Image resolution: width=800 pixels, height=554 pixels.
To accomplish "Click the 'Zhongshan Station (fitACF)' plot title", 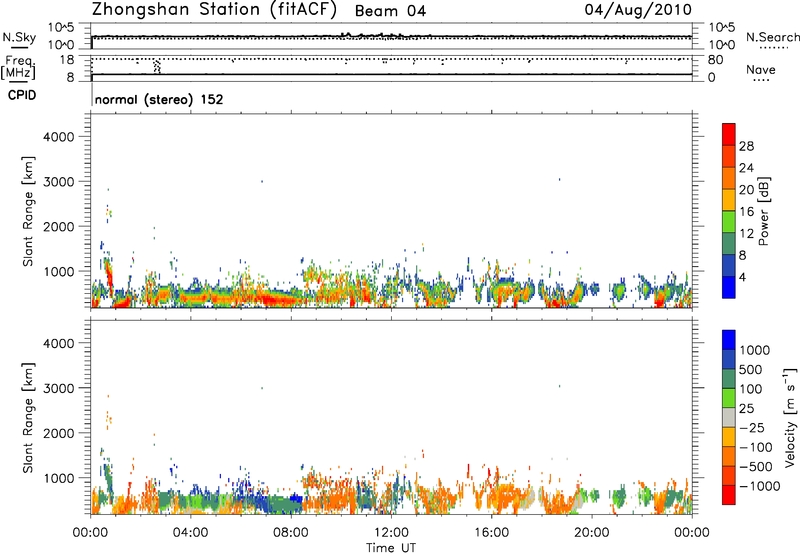I will coord(214,10).
